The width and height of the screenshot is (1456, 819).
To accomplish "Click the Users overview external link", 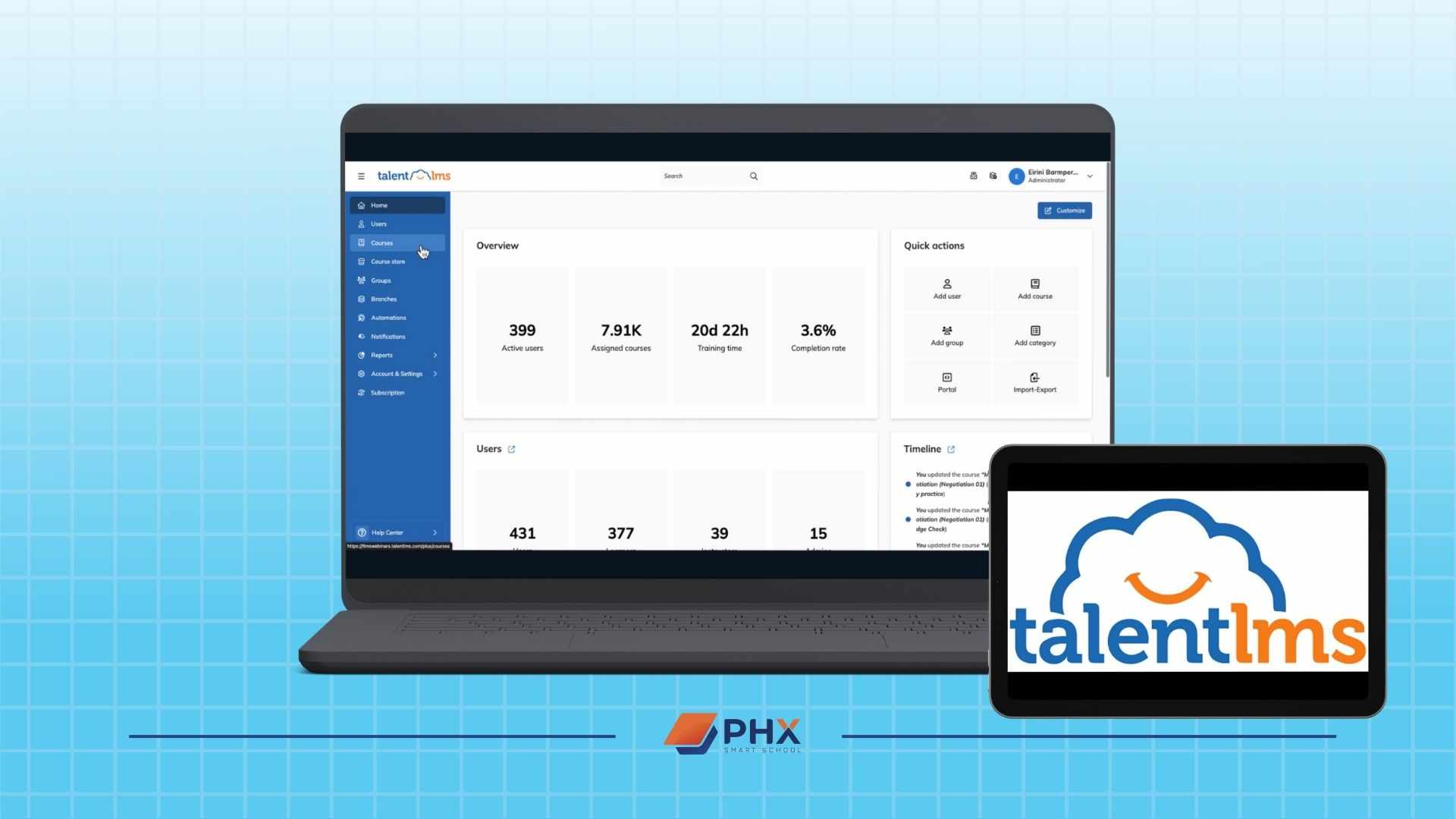I will [x=511, y=448].
